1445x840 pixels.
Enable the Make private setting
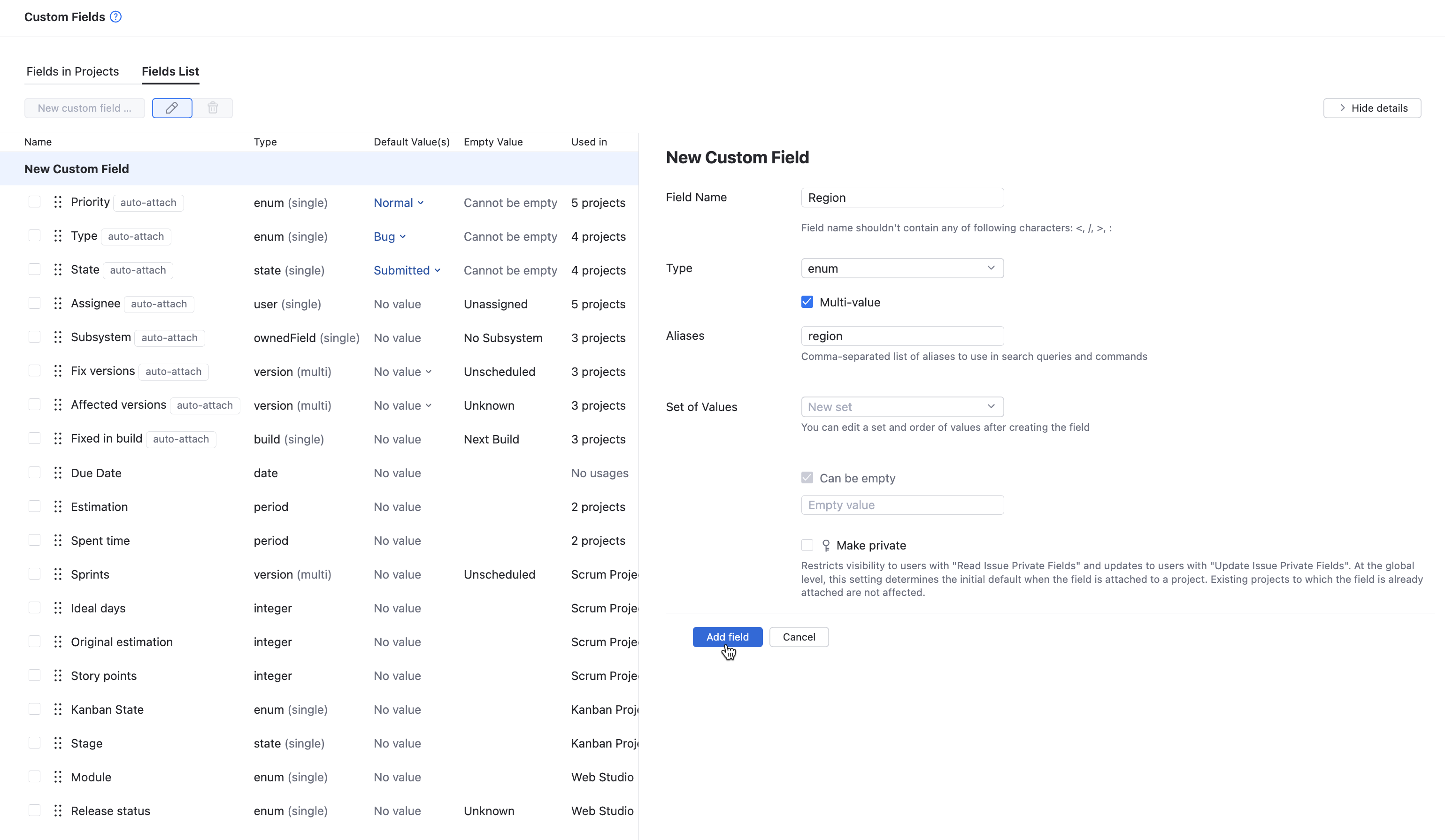(x=807, y=545)
